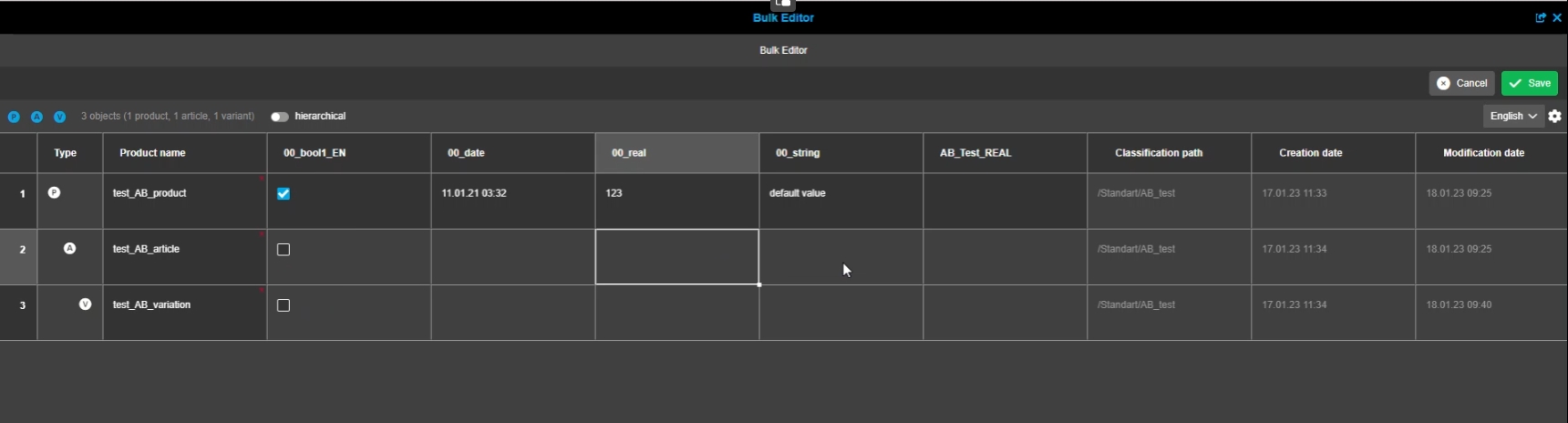Click the 00_date column header

click(x=513, y=153)
